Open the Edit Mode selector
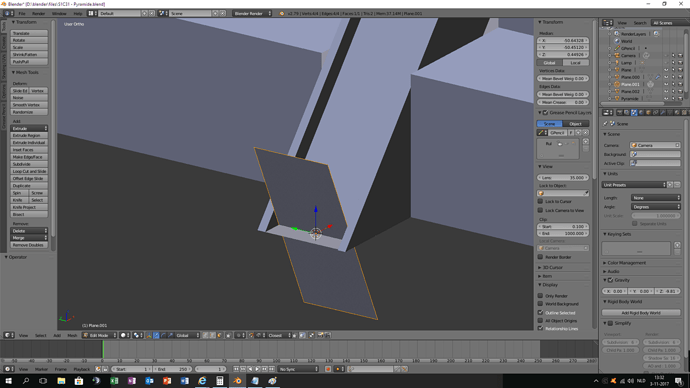This screenshot has width=690, height=388. [x=100, y=335]
